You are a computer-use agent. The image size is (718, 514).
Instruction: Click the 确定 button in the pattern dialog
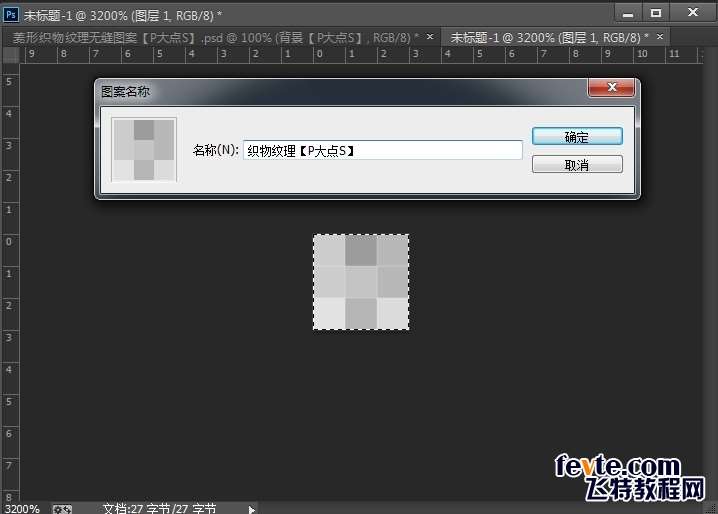pos(577,137)
